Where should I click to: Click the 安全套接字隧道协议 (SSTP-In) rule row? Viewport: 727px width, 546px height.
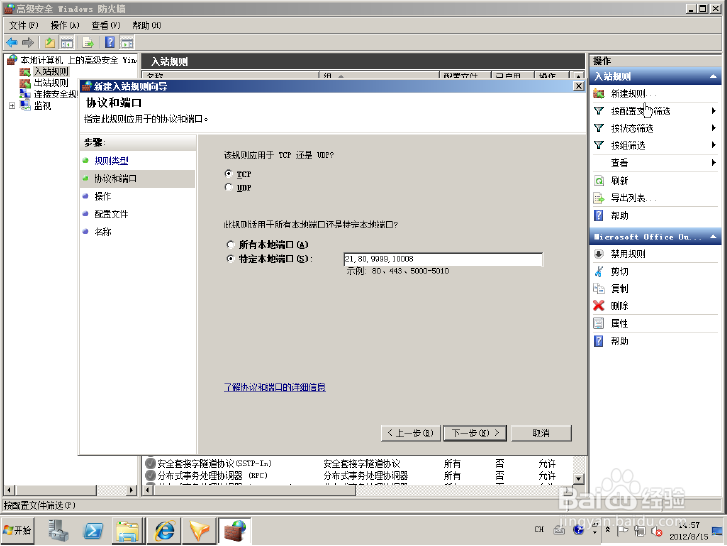coord(357,463)
